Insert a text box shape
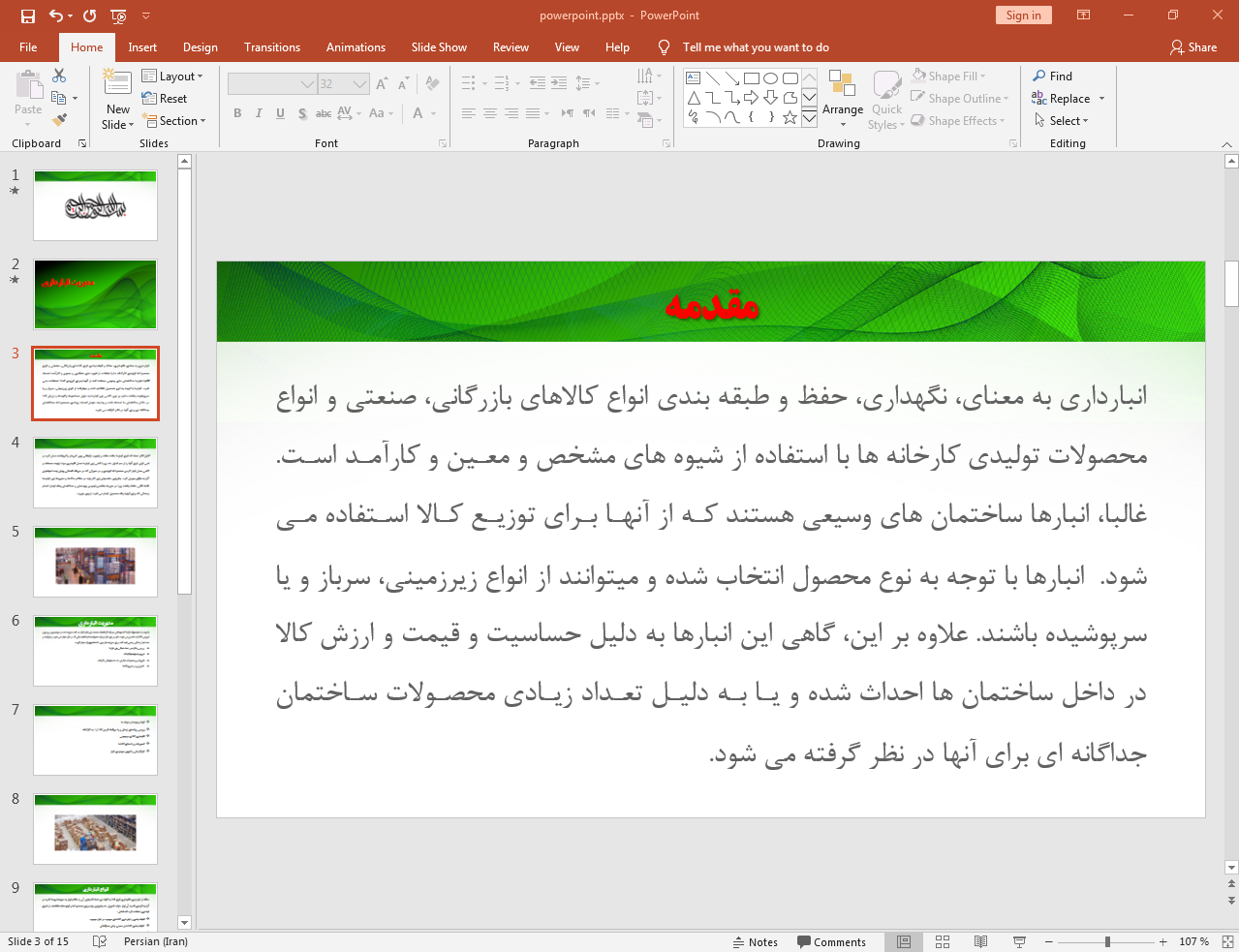This screenshot has height=952, width=1239. 693,78
